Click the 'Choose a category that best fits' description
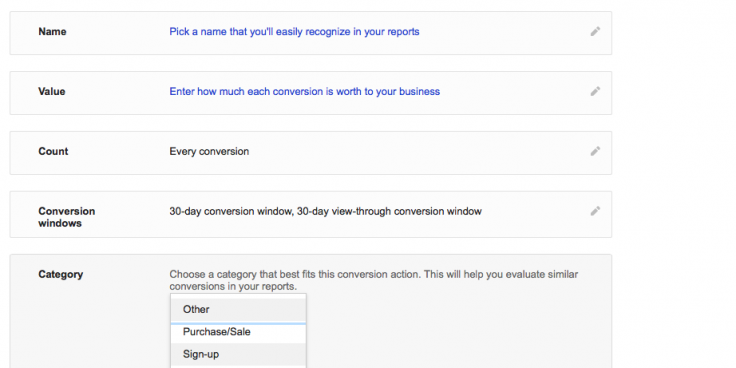 coord(374,280)
